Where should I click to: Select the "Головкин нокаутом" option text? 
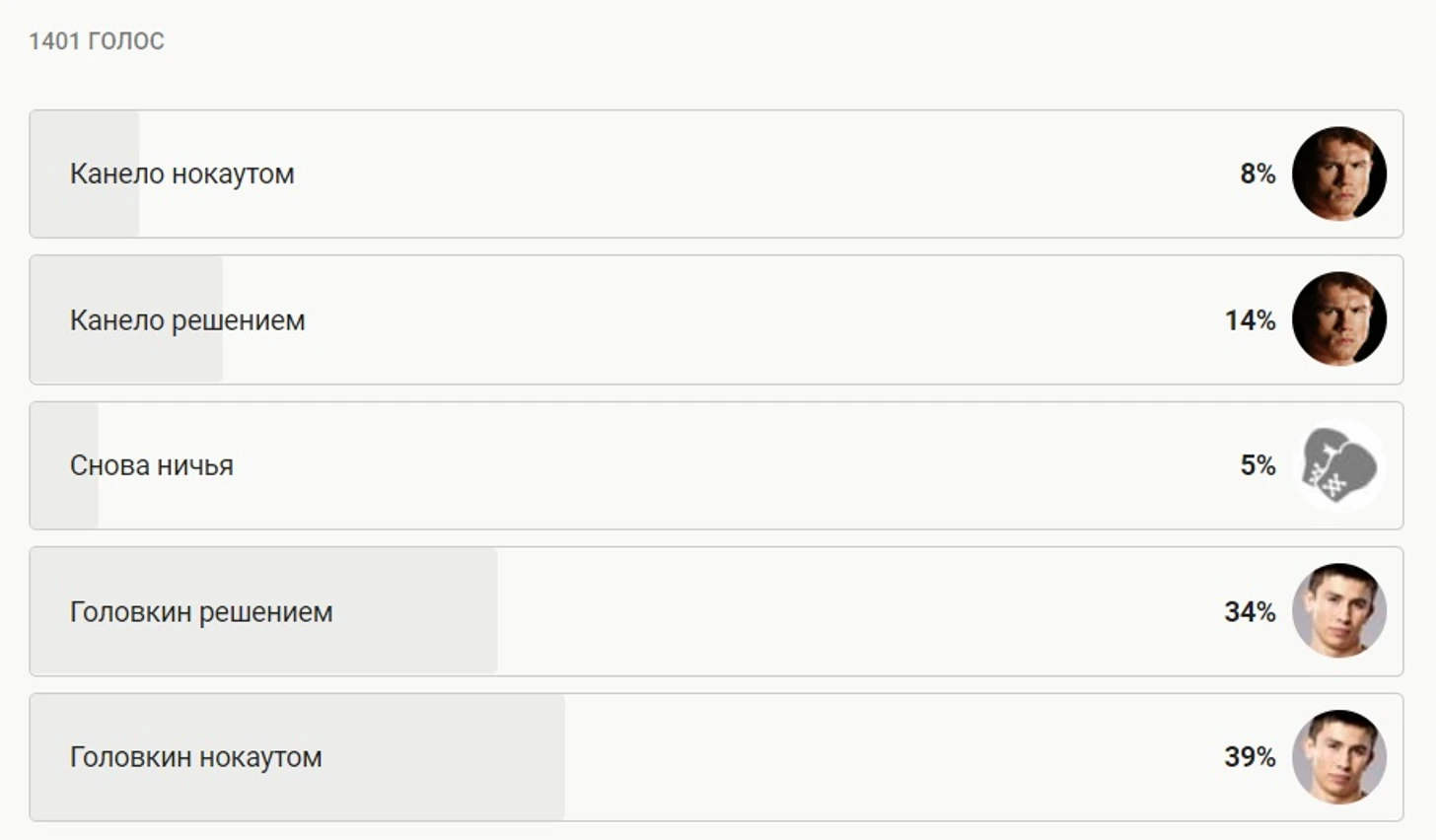click(195, 757)
